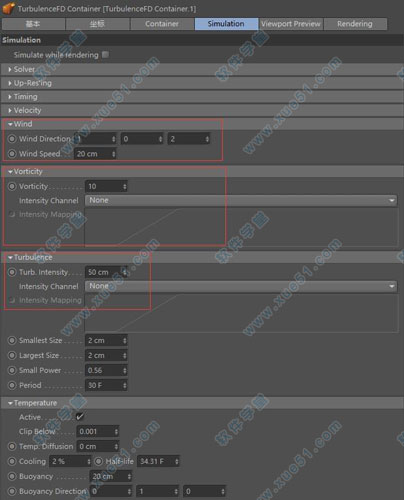Click Buoyancy Direction Z field showing 0
Viewport: 404px width, 500px height.
205,491
